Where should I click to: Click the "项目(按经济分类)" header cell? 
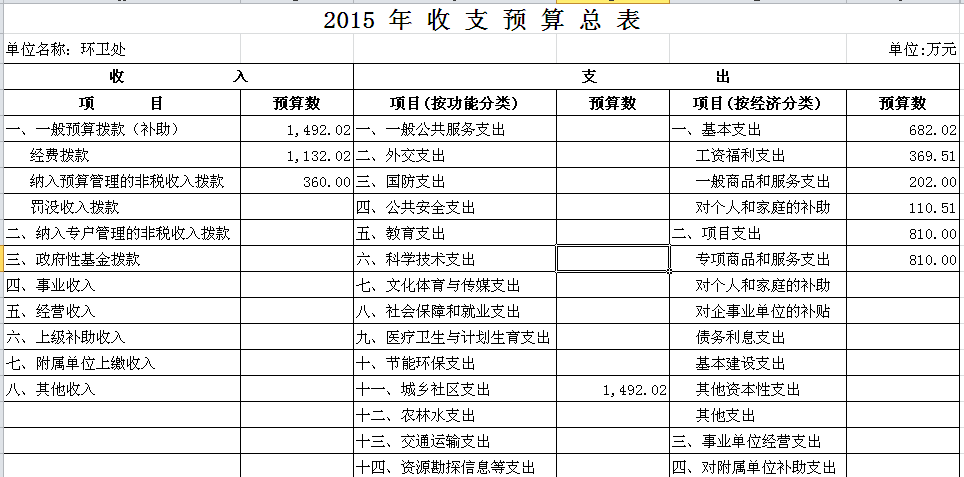tap(757, 103)
